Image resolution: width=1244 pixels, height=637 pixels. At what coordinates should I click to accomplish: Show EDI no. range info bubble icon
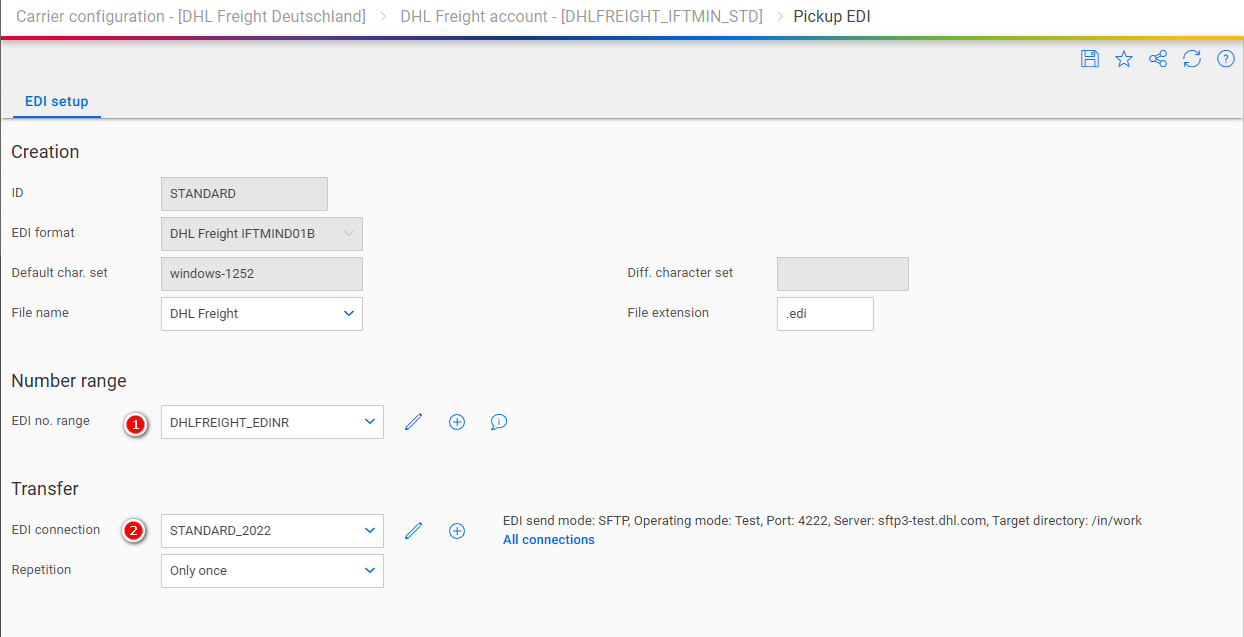click(499, 422)
